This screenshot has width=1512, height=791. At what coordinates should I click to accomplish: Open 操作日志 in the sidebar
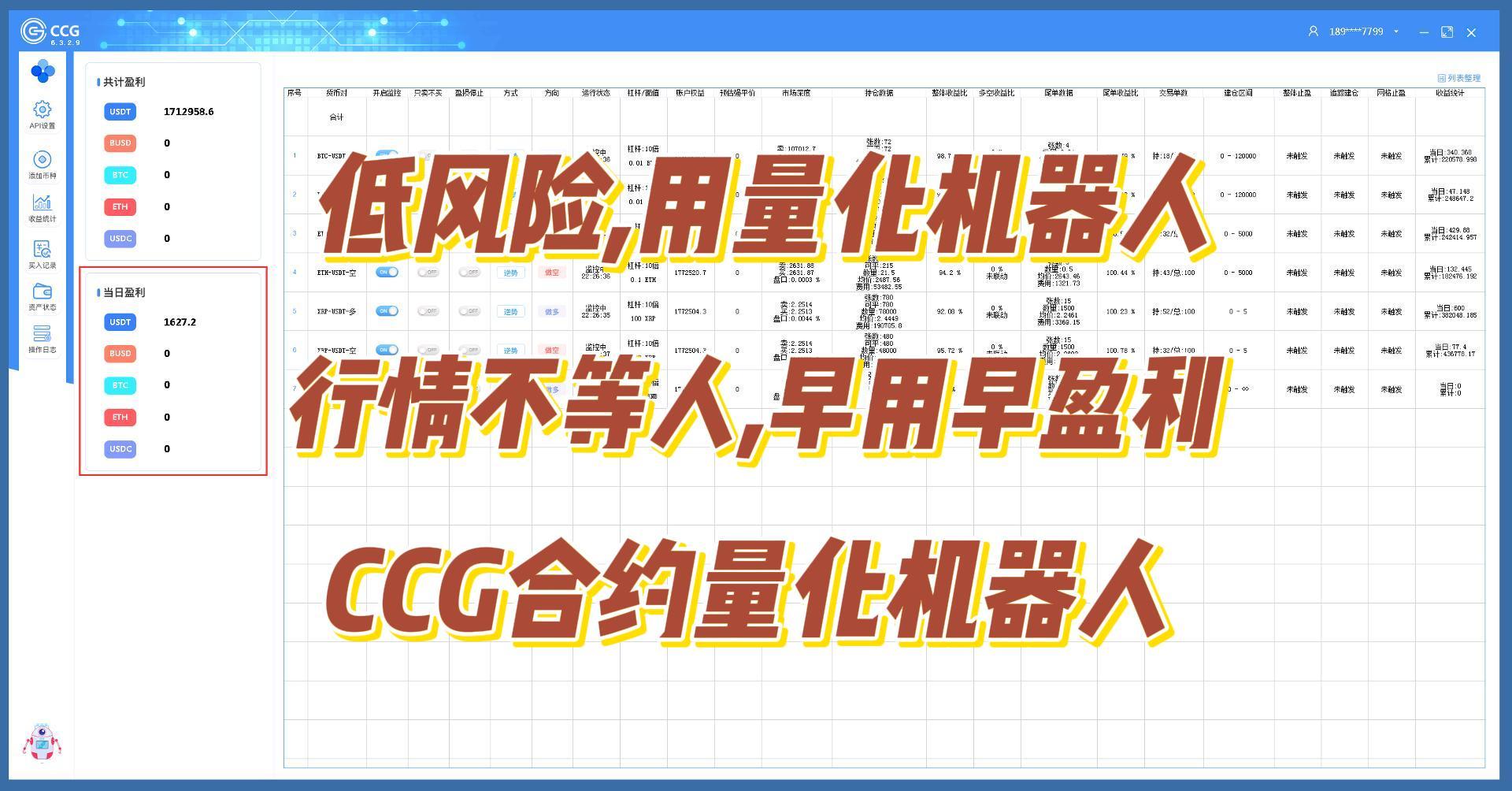pos(43,340)
